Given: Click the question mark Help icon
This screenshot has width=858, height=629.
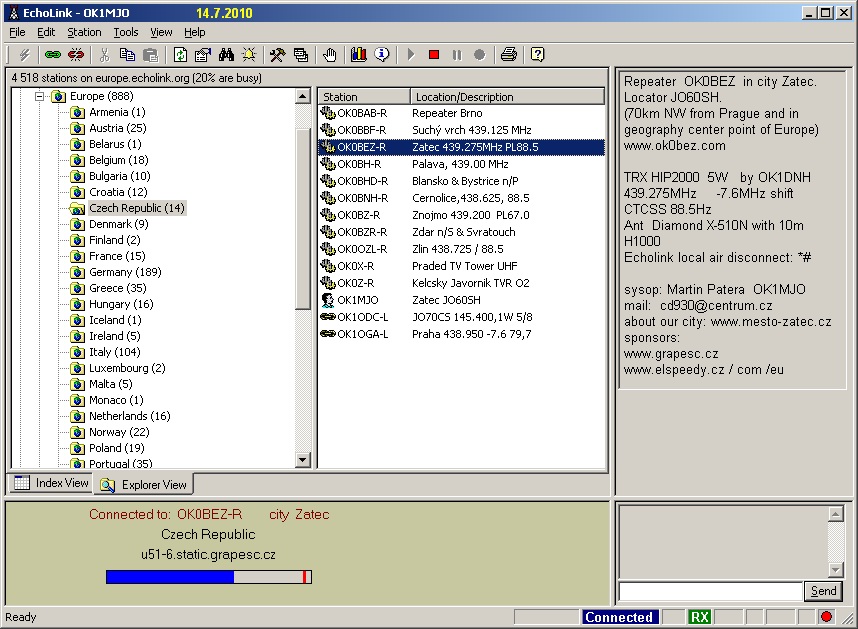Looking at the screenshot, I should coord(538,55).
